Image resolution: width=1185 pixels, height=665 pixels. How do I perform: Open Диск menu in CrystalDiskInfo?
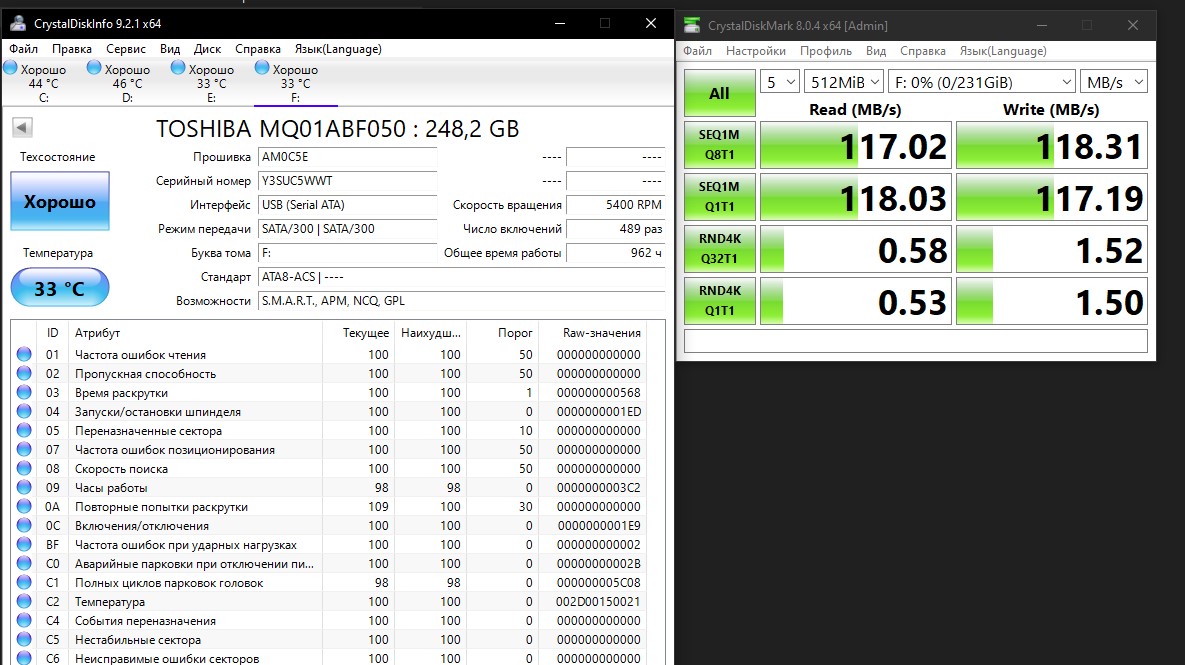coord(207,48)
